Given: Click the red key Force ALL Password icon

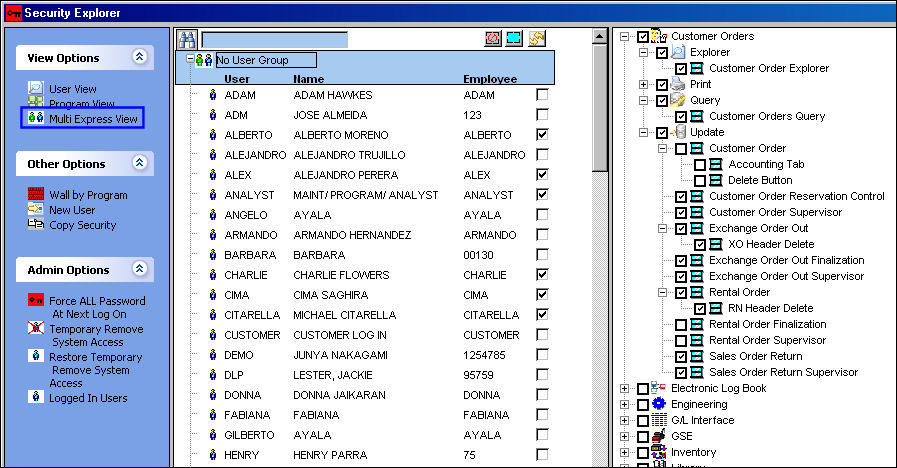Looking at the screenshot, I should (36, 299).
